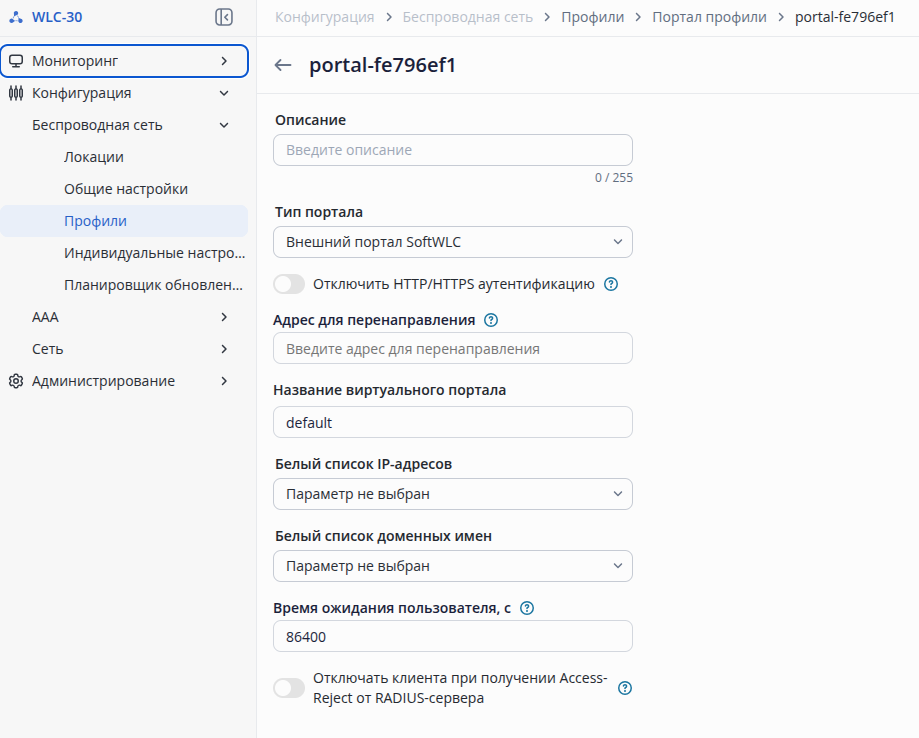
Task: Toggle Отключать клиента при Access-Reject switch
Action: click(x=289, y=688)
